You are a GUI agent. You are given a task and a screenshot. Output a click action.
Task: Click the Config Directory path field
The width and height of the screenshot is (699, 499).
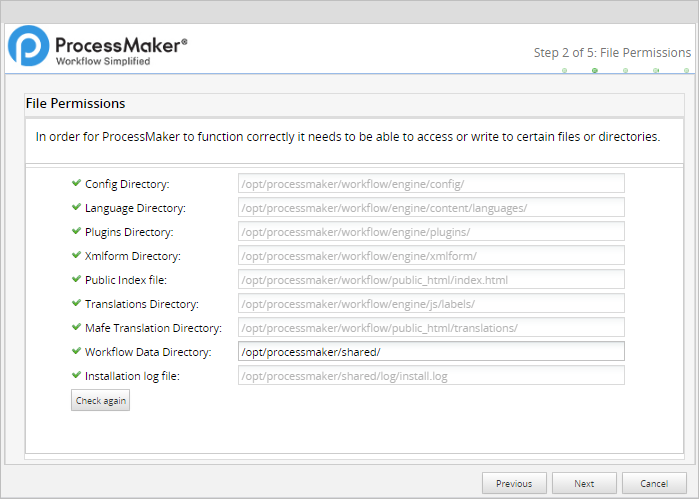click(431, 183)
